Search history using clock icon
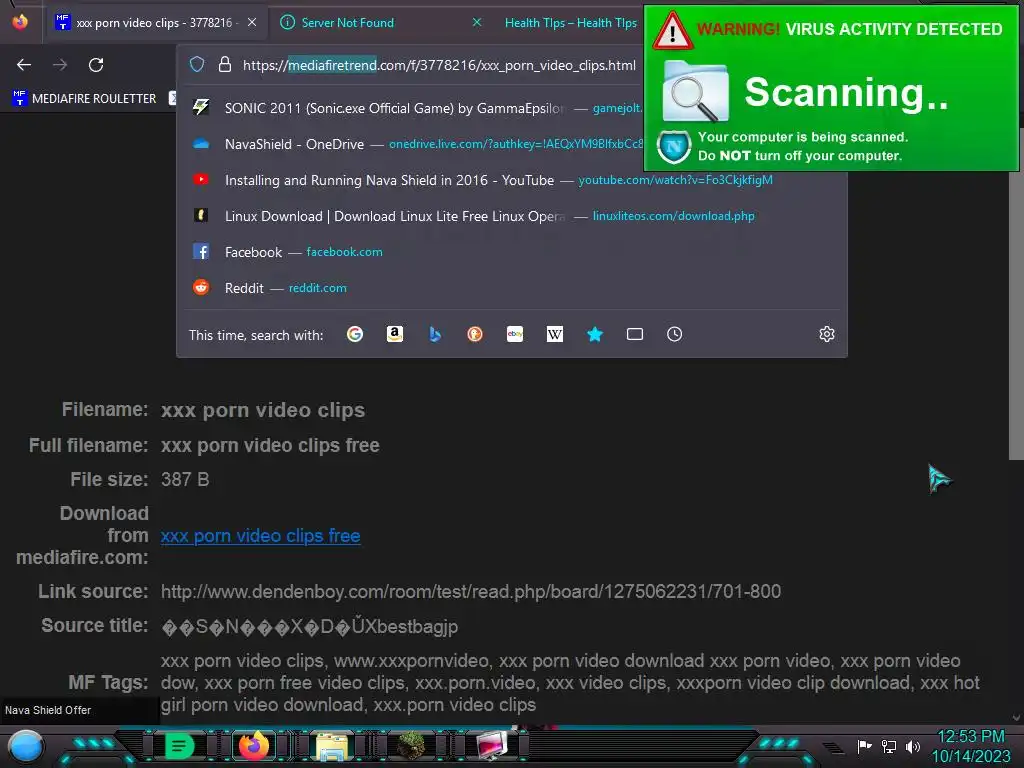This screenshot has width=1024, height=768. tap(675, 334)
